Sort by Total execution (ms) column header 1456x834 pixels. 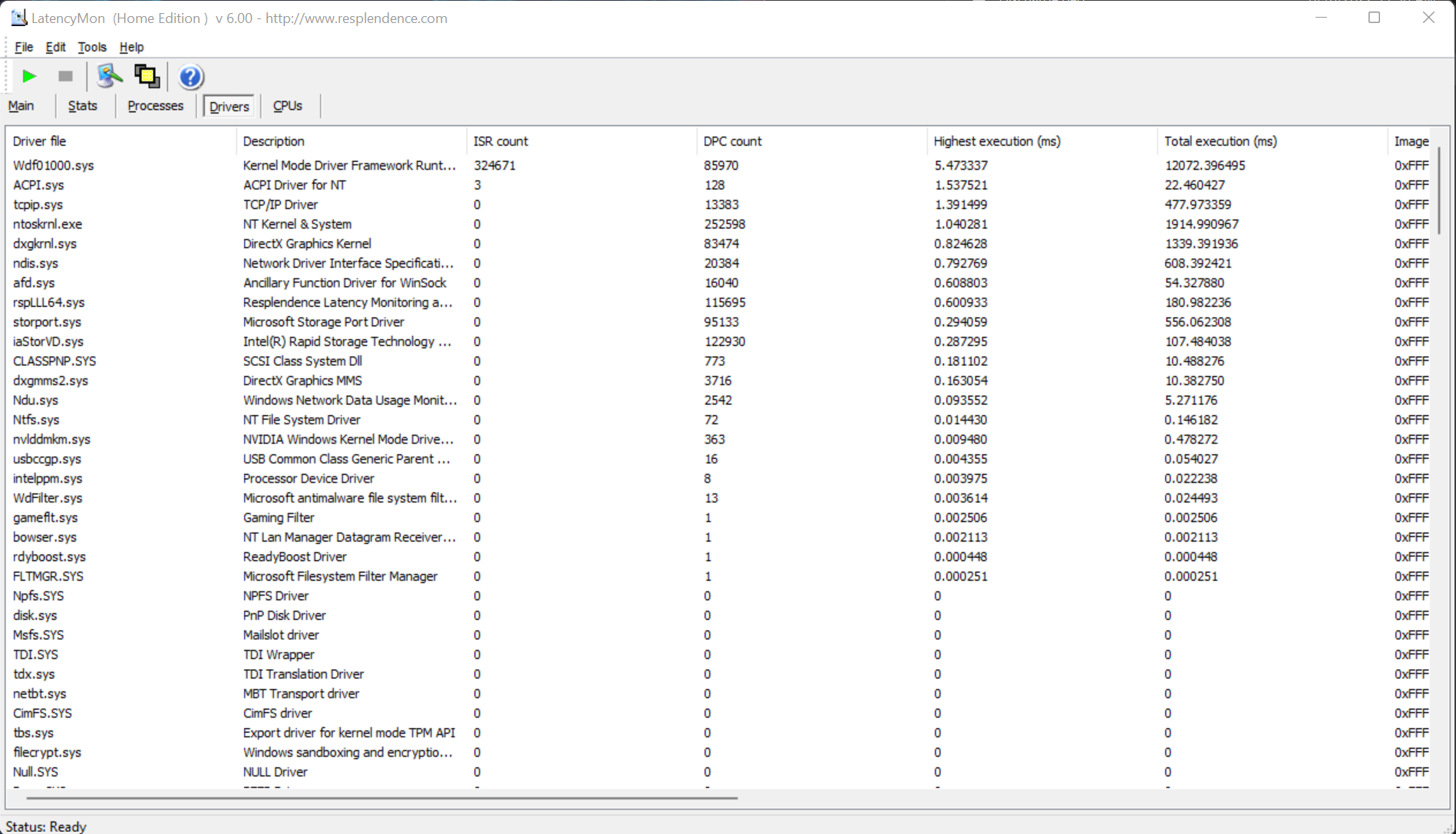tap(1272, 141)
